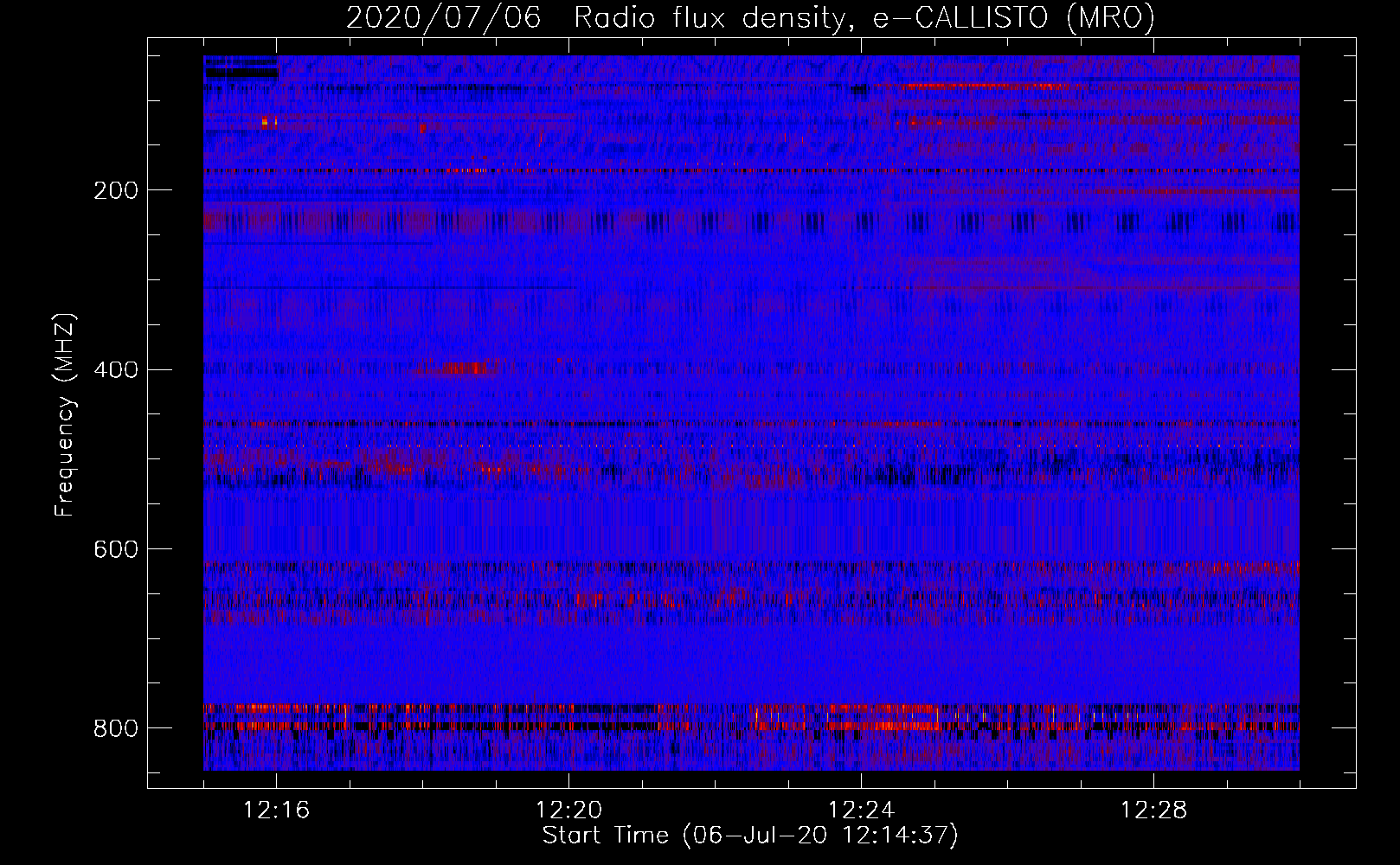Click the 12:16 time tick label
1400x865 pixels.
[x=277, y=811]
